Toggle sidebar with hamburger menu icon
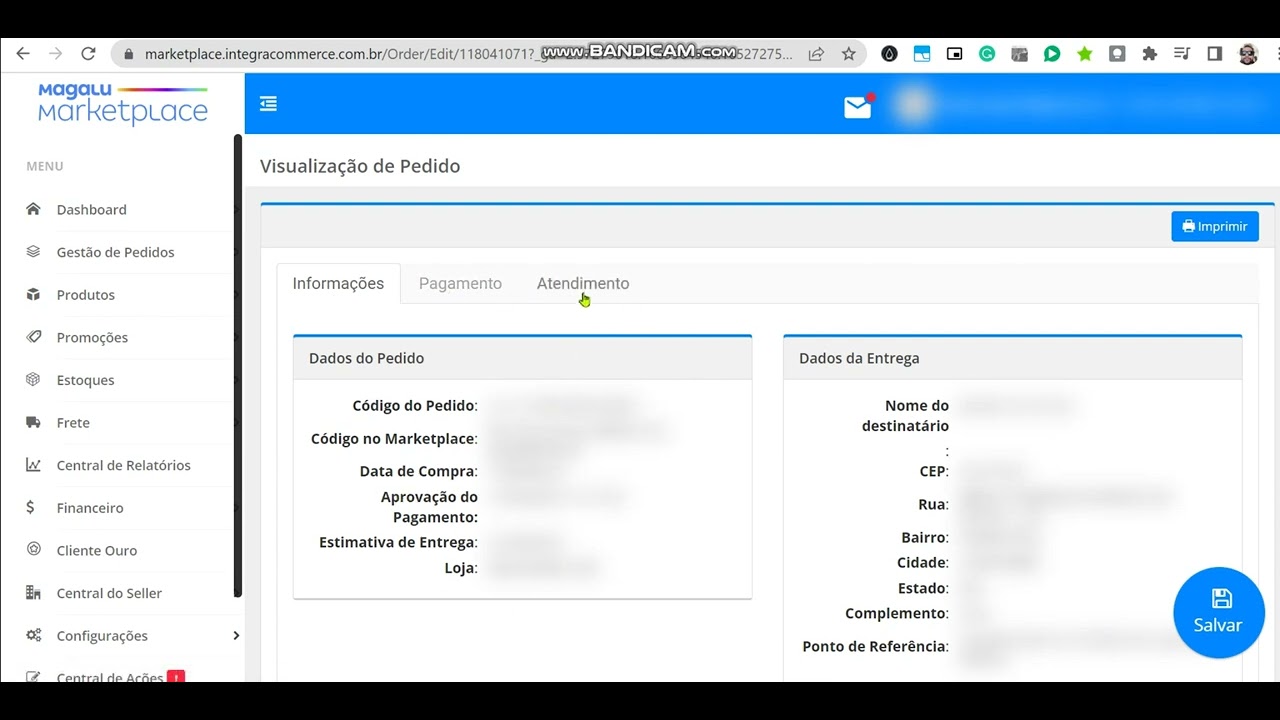This screenshot has height=720, width=1280. [x=268, y=104]
